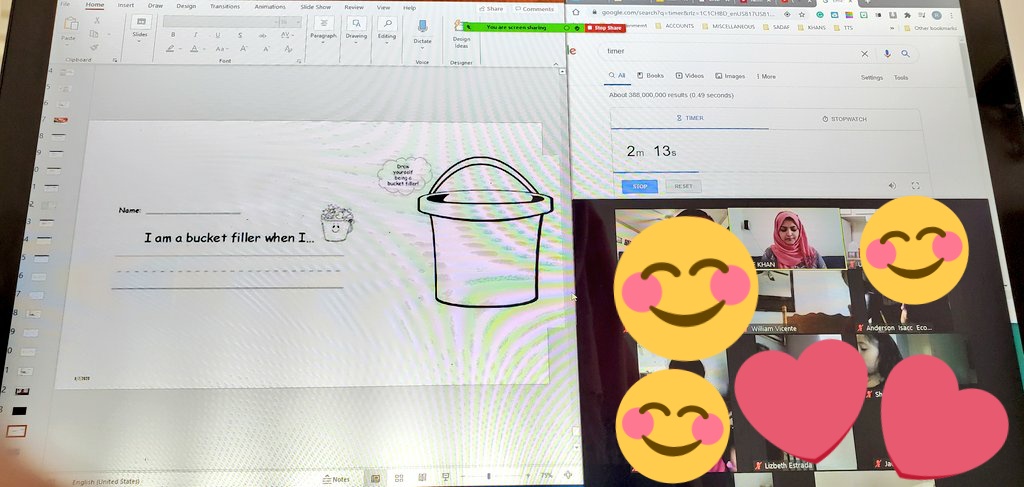The height and width of the screenshot is (487, 1024).
Task: Click the blue STOP timer button
Action: click(x=640, y=187)
